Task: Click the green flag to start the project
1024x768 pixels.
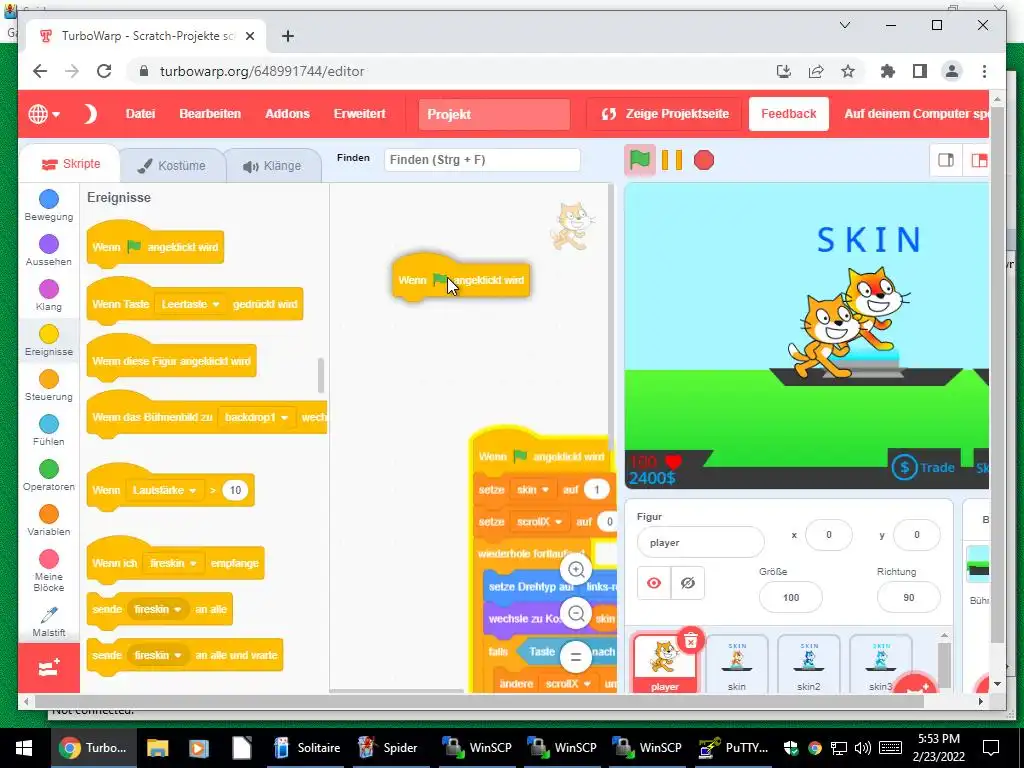Action: click(x=640, y=160)
